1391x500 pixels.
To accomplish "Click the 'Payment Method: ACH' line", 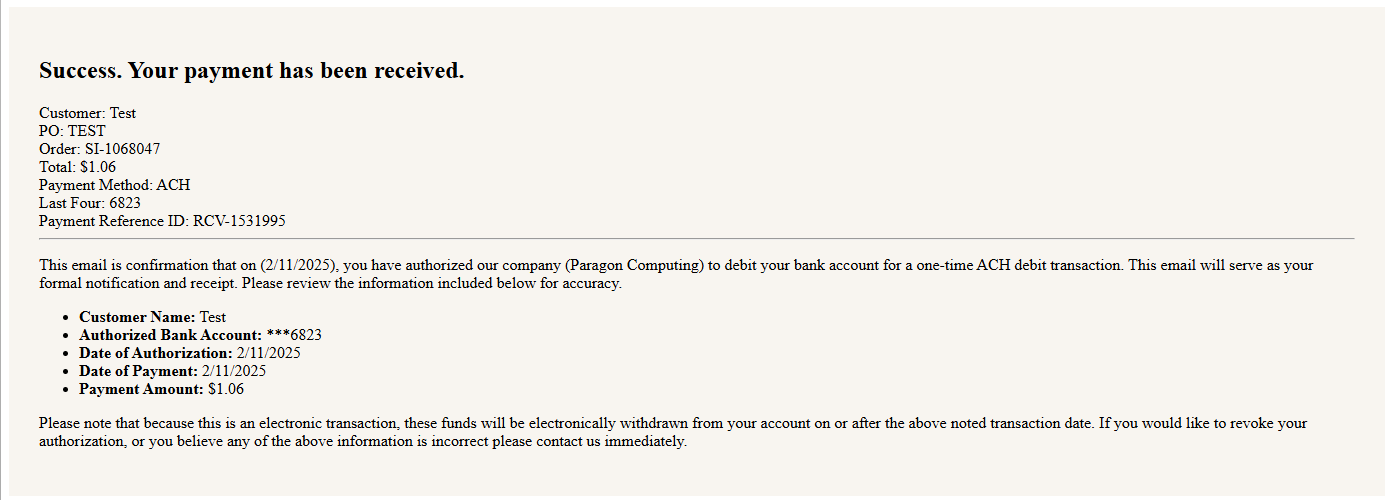I will pyautogui.click(x=114, y=185).
